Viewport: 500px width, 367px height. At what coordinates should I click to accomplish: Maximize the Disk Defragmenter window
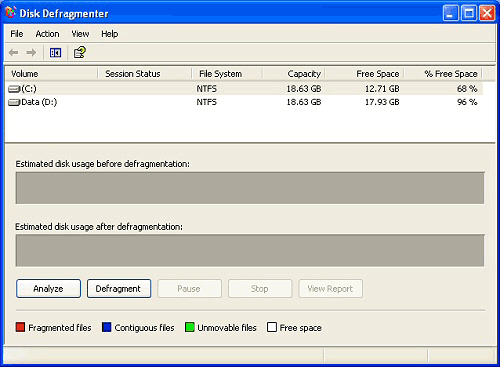(x=469, y=13)
